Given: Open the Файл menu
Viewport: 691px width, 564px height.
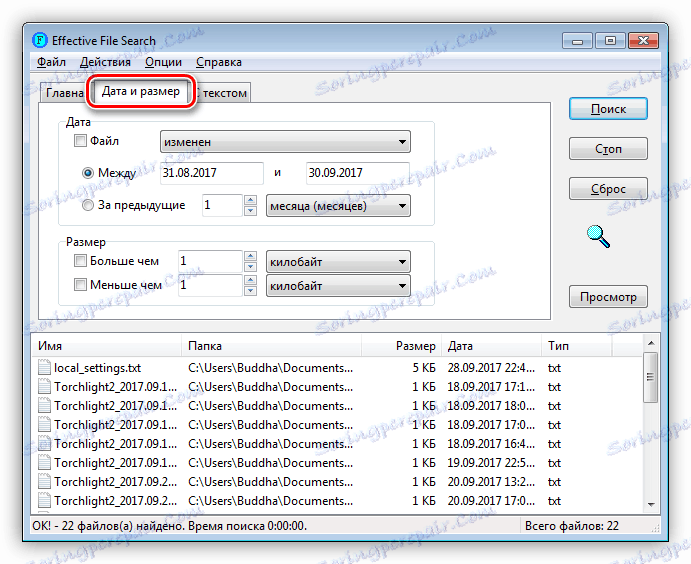Looking at the screenshot, I should 51,62.
